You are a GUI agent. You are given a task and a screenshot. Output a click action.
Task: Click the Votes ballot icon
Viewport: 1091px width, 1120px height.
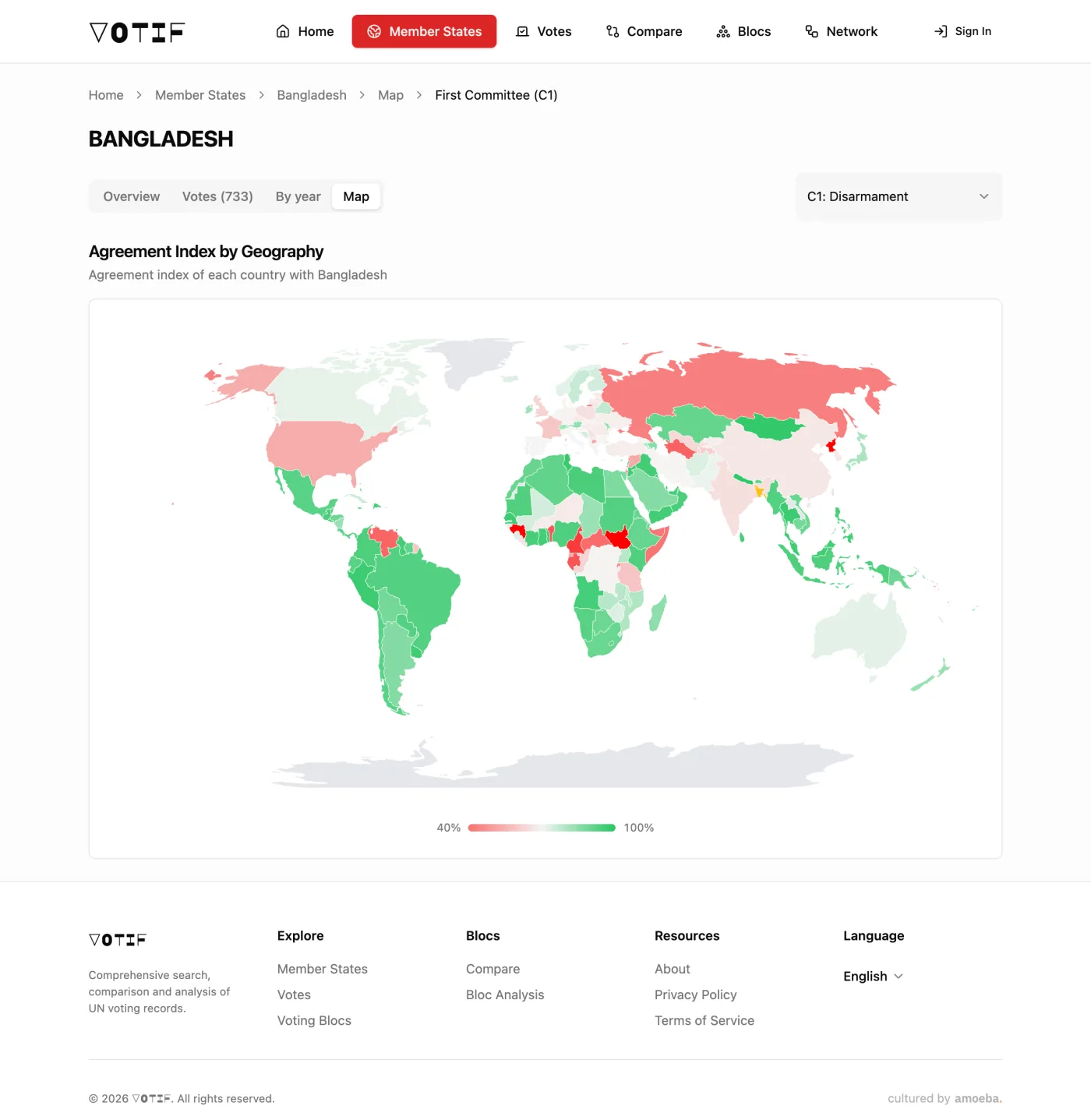pos(522,31)
